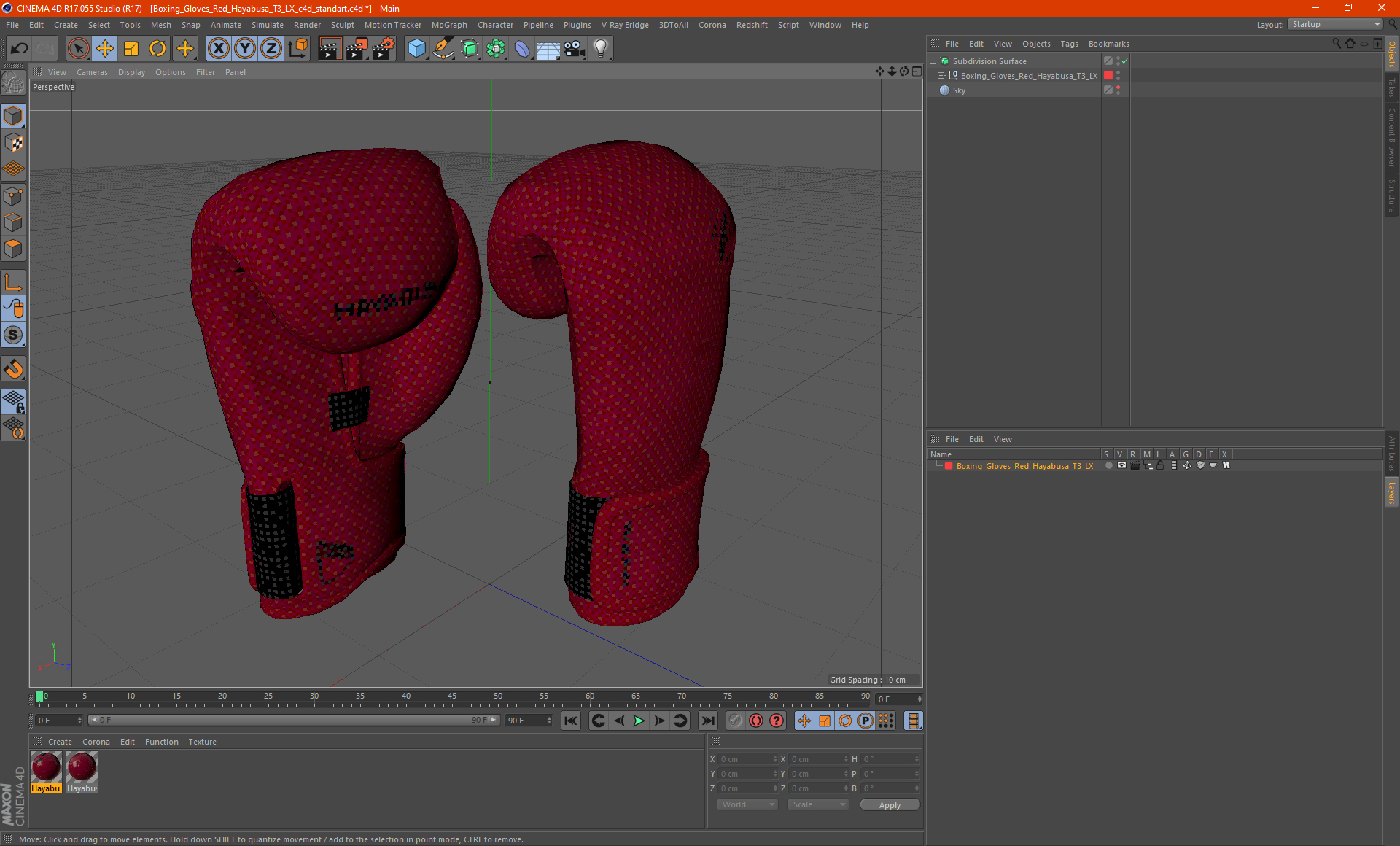Screen dimensions: 1400x846
Task: Make the object editable
Action: pos(13,84)
